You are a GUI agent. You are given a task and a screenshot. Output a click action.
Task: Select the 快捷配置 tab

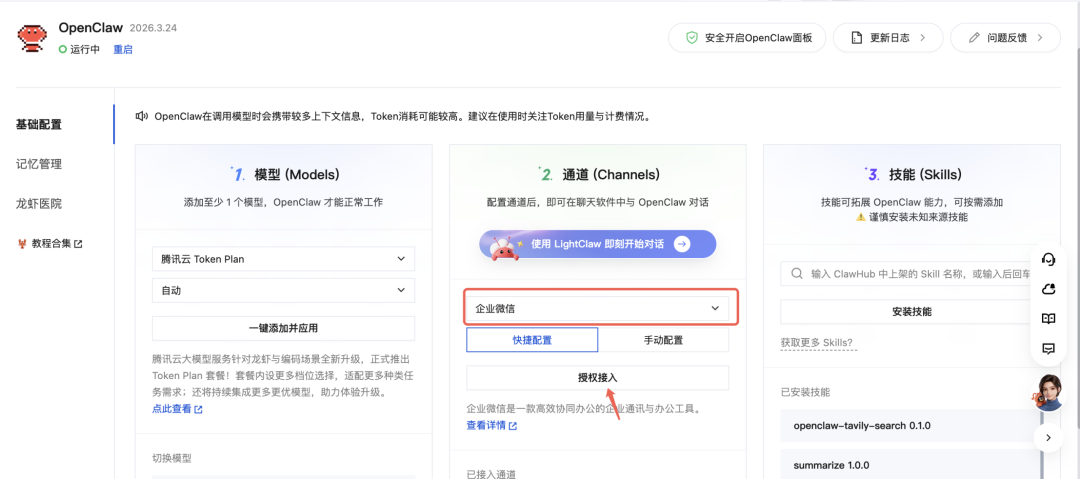coord(532,340)
